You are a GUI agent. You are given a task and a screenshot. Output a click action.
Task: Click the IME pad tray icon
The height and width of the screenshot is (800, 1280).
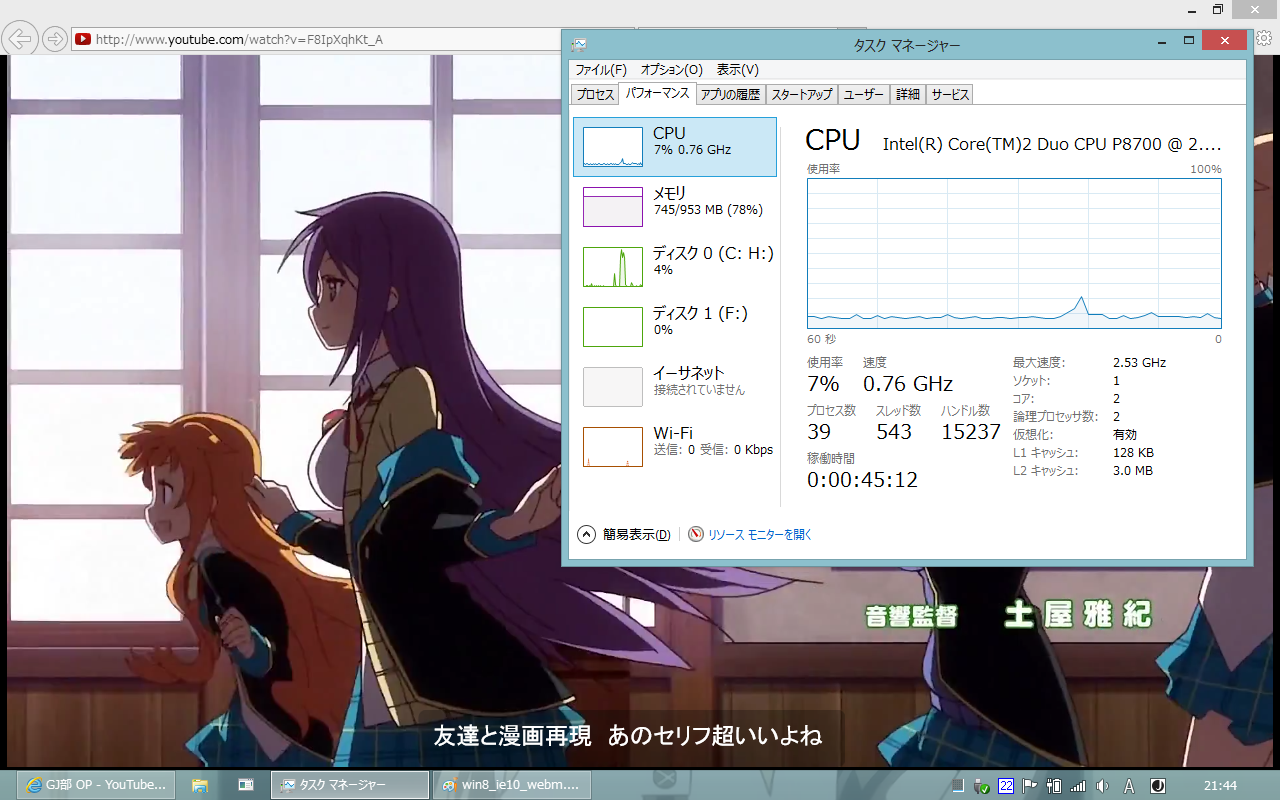pyautogui.click(x=1158, y=786)
